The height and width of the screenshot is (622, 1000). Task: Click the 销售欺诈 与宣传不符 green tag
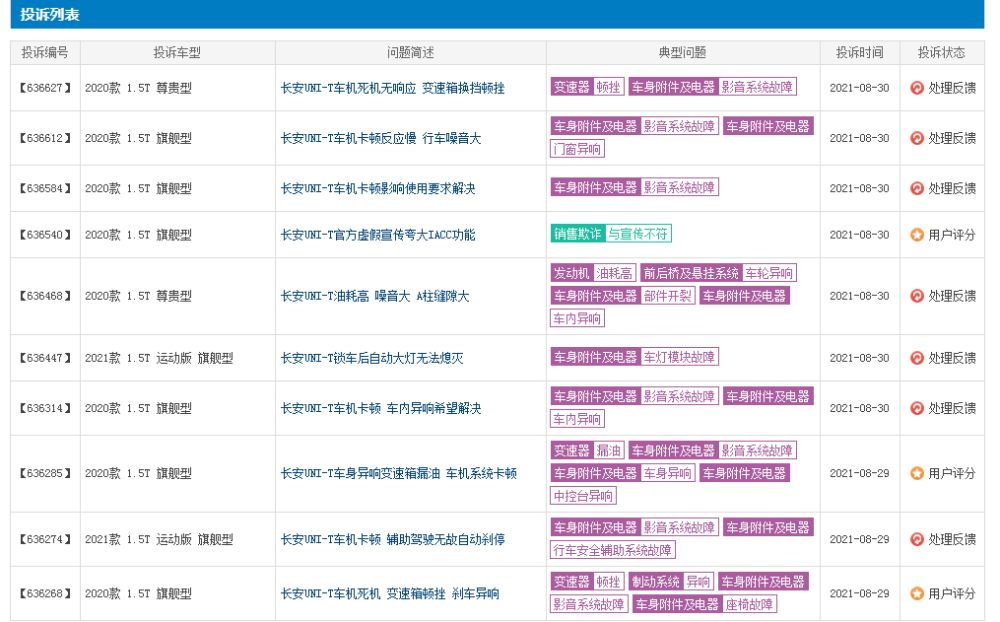point(611,233)
